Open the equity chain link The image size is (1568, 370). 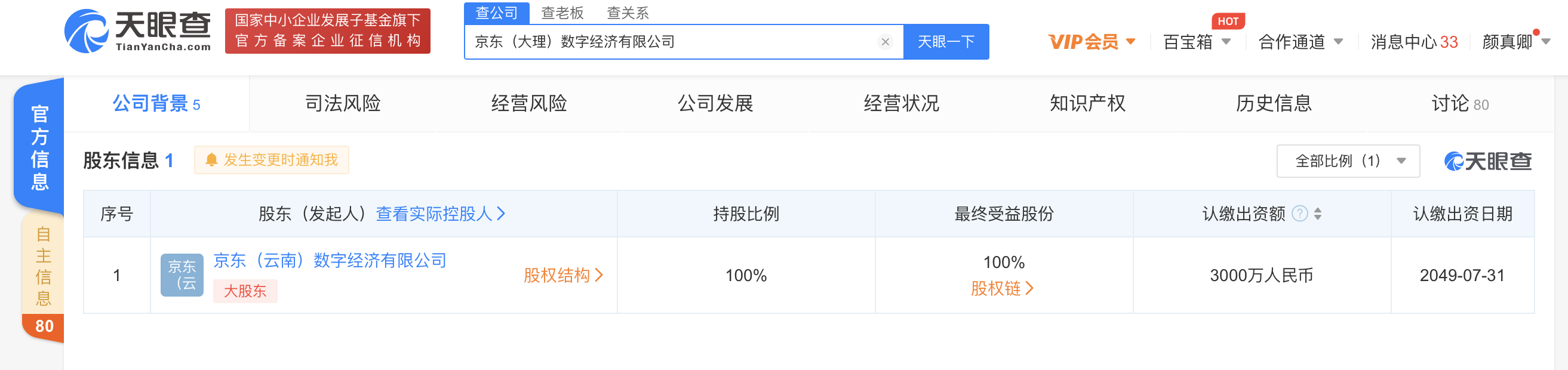click(1002, 288)
